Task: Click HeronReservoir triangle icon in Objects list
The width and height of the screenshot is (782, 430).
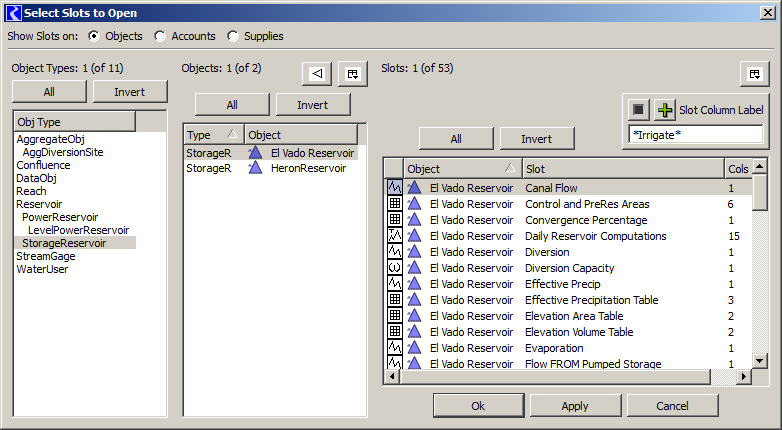Action: point(255,168)
